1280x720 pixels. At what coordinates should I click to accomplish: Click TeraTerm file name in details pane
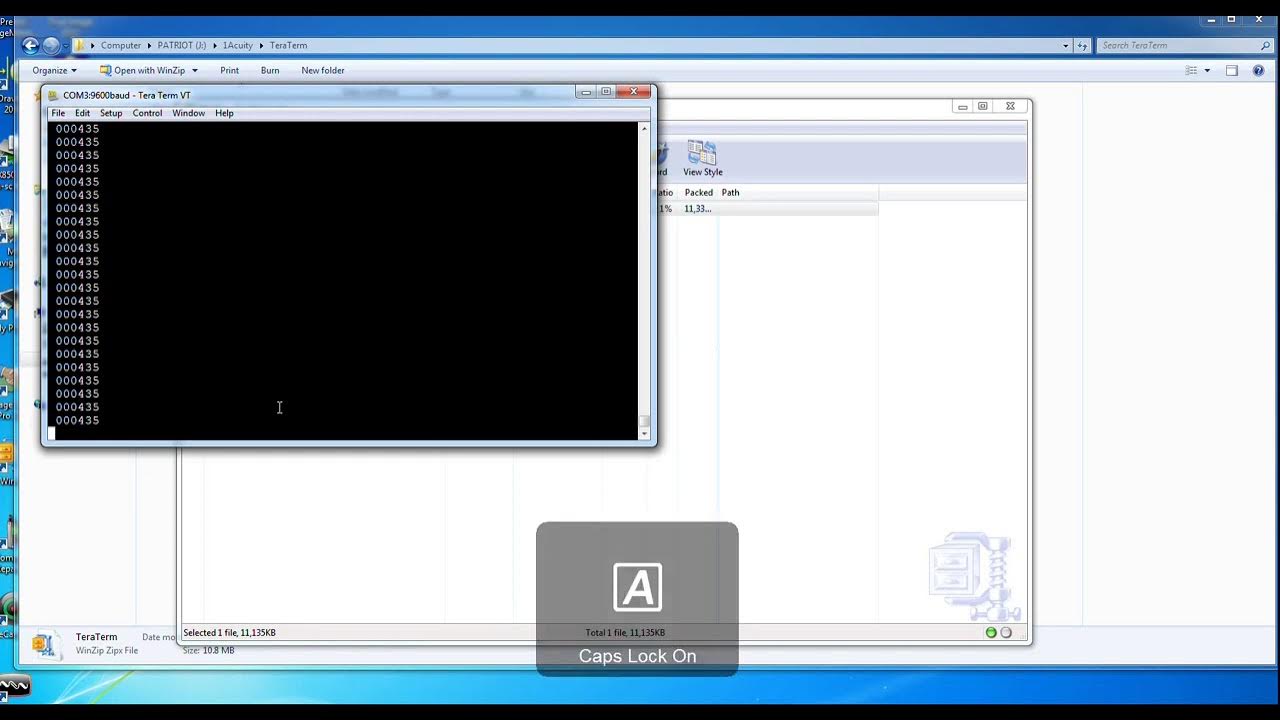(x=96, y=637)
